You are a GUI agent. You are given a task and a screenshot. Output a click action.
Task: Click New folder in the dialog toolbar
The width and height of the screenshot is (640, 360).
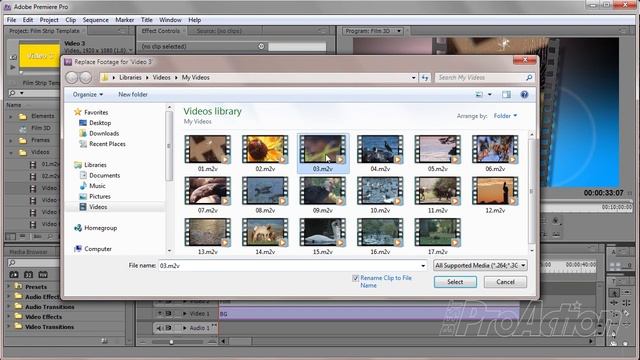[x=133, y=95]
